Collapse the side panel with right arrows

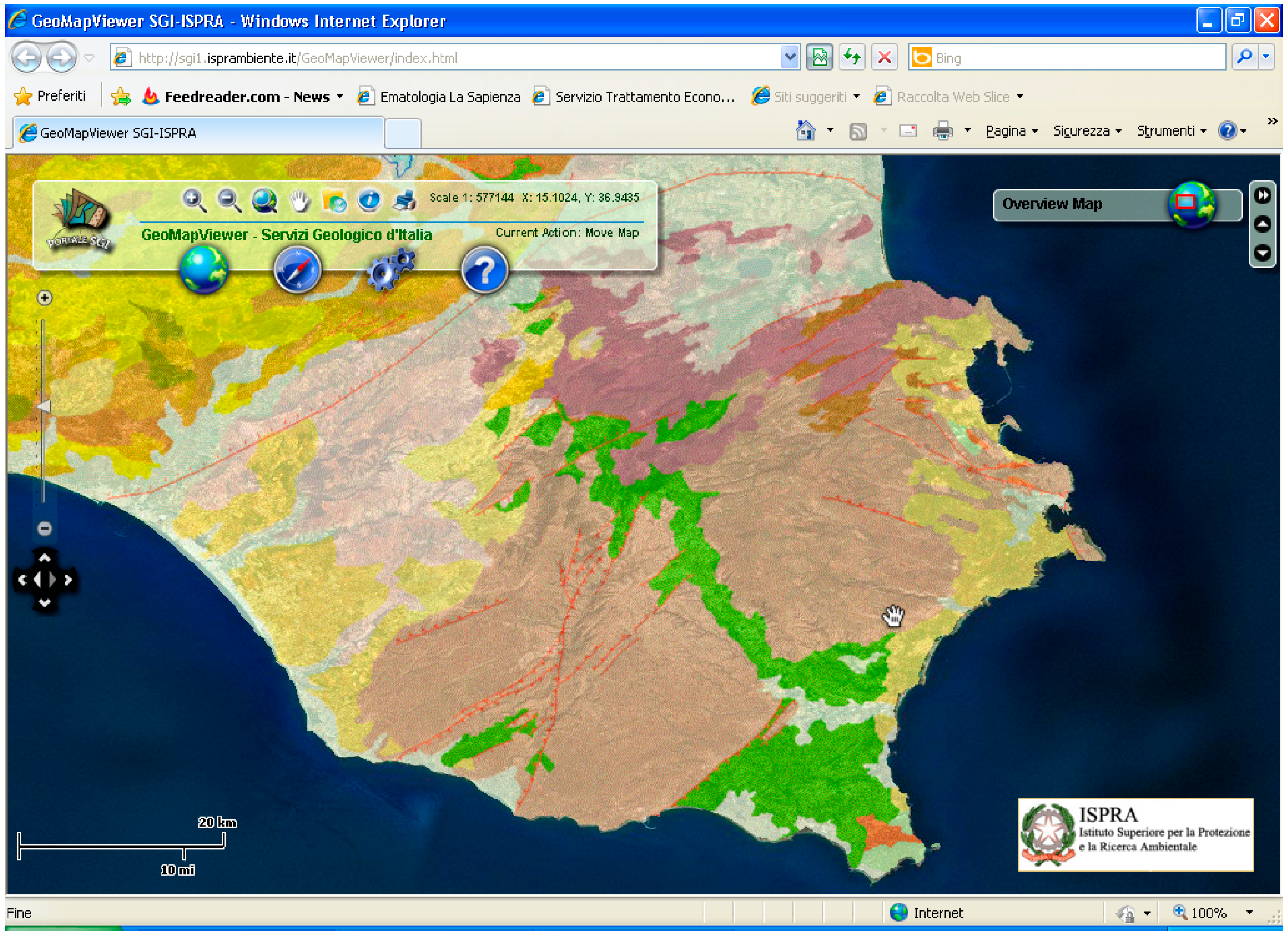point(1263,195)
